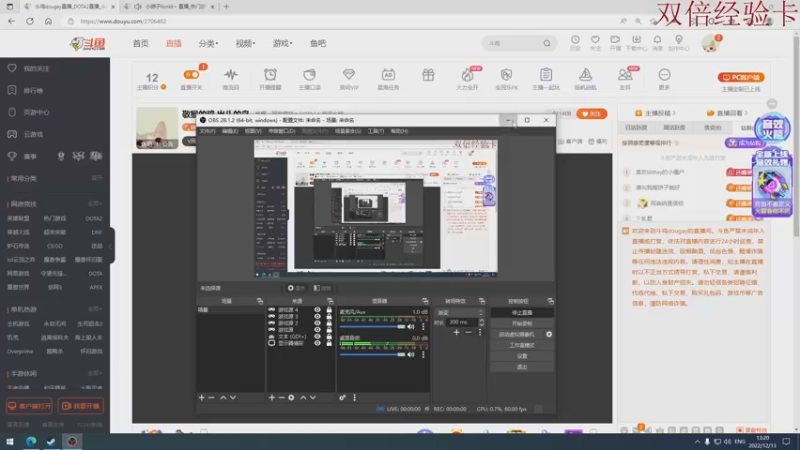
Task: Click the orange follow heart button
Action: (x=591, y=114)
